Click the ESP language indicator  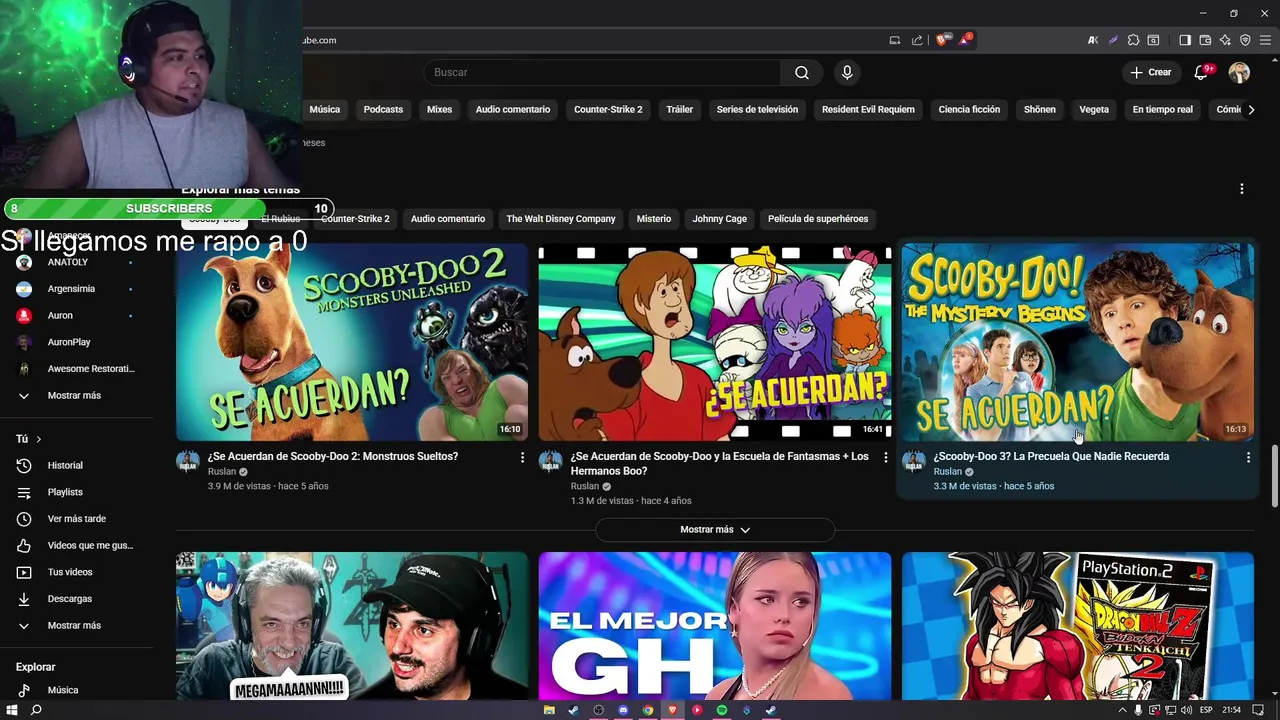[1207, 710]
